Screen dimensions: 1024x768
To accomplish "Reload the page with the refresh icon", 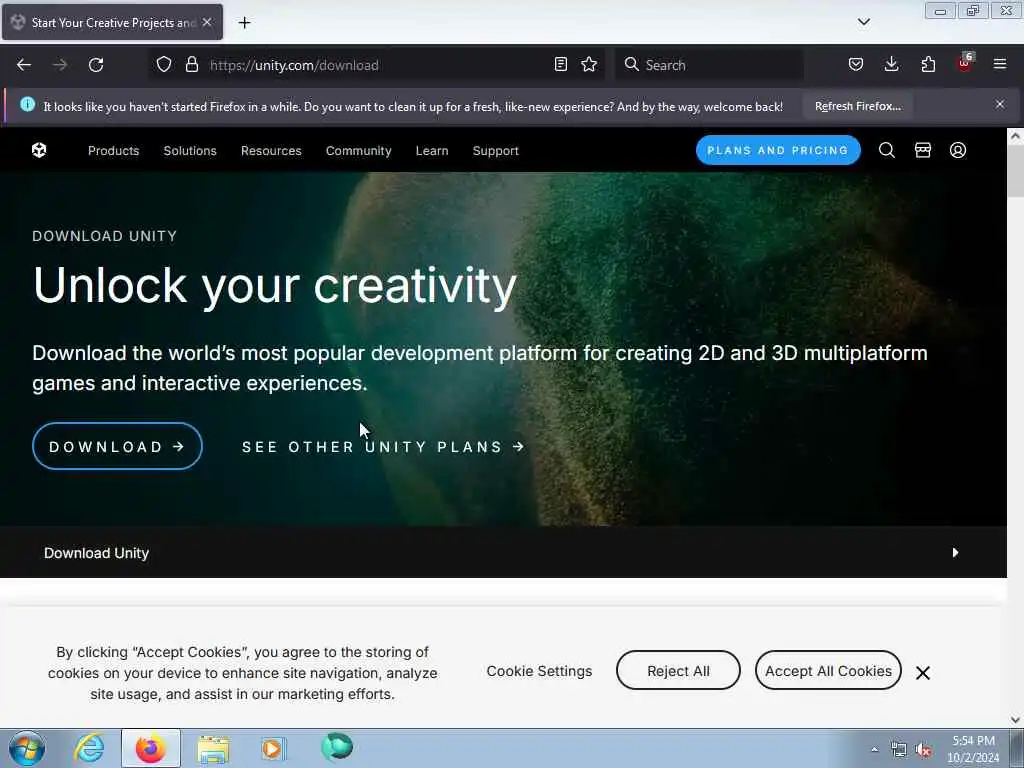I will point(96,65).
